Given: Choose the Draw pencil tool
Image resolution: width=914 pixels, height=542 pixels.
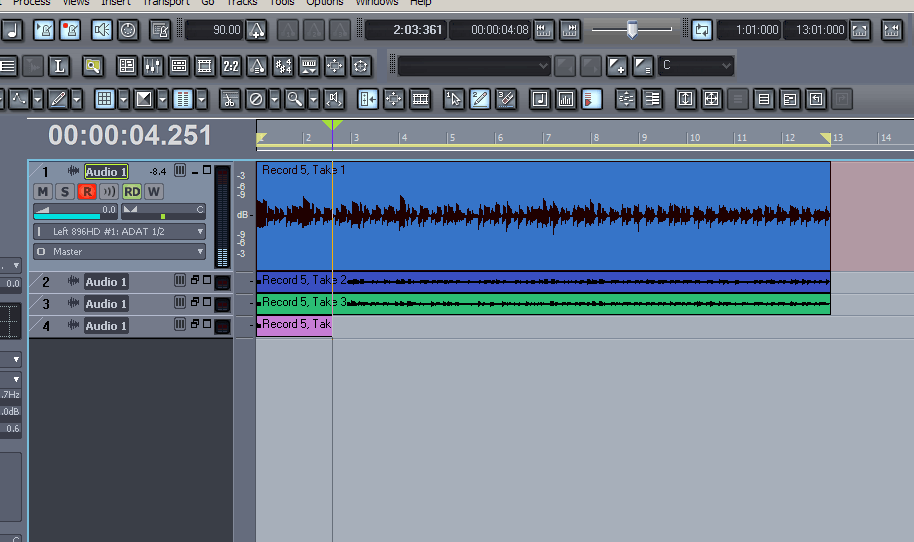Looking at the screenshot, I should (58, 99).
